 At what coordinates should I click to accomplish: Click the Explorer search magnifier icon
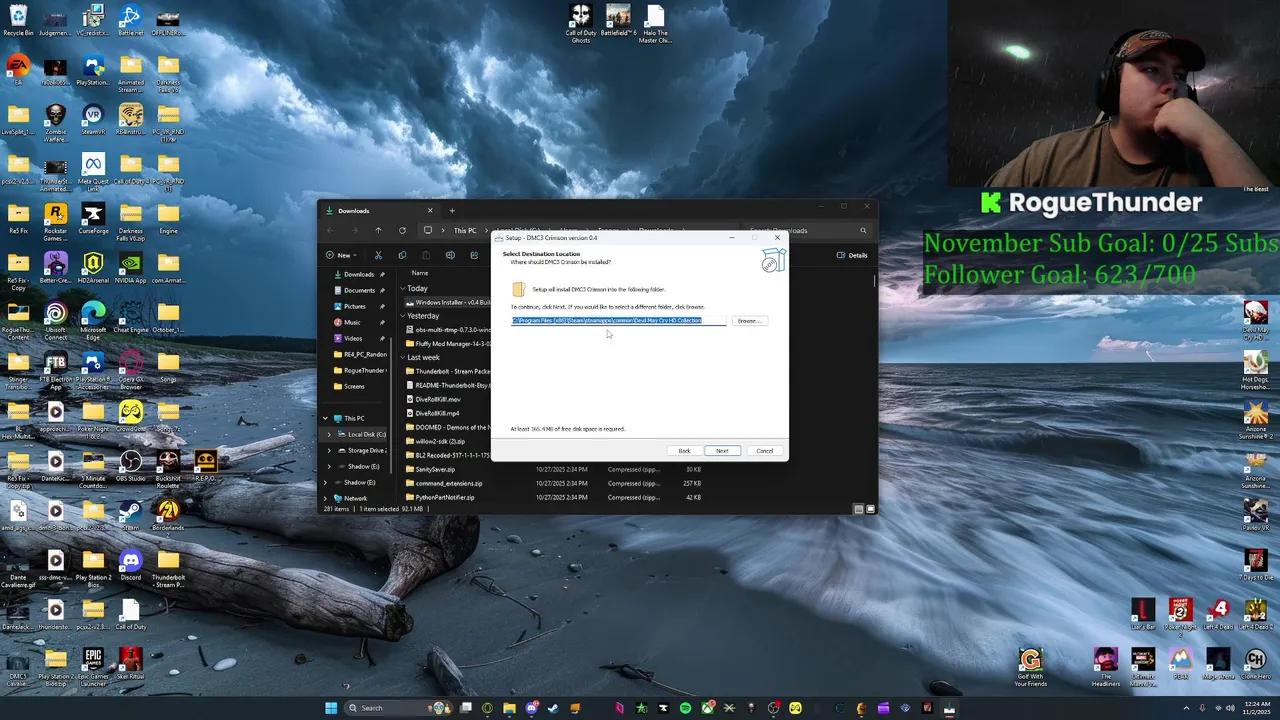pyautogui.click(x=863, y=231)
